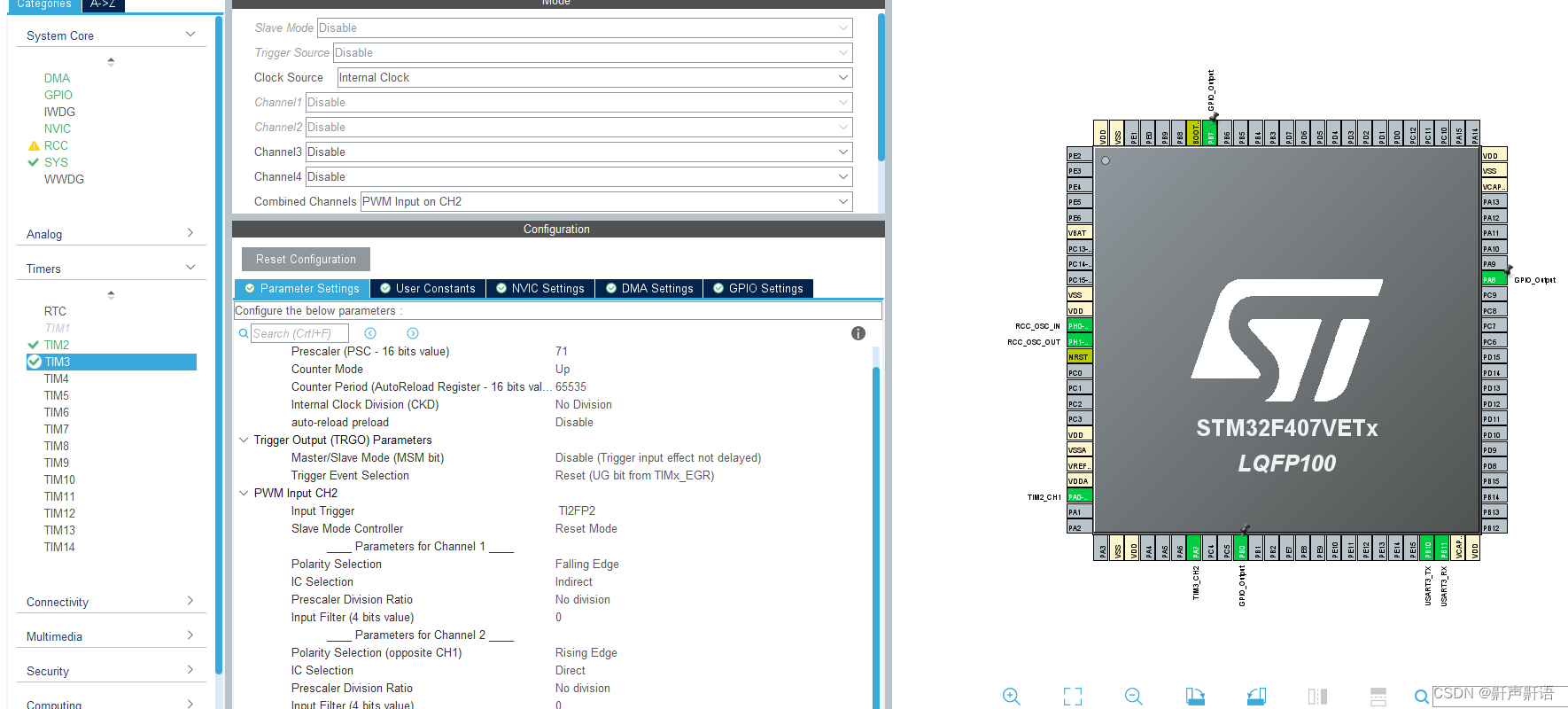
Task: Switch to the Parameter Settings tab
Action: pos(302,288)
